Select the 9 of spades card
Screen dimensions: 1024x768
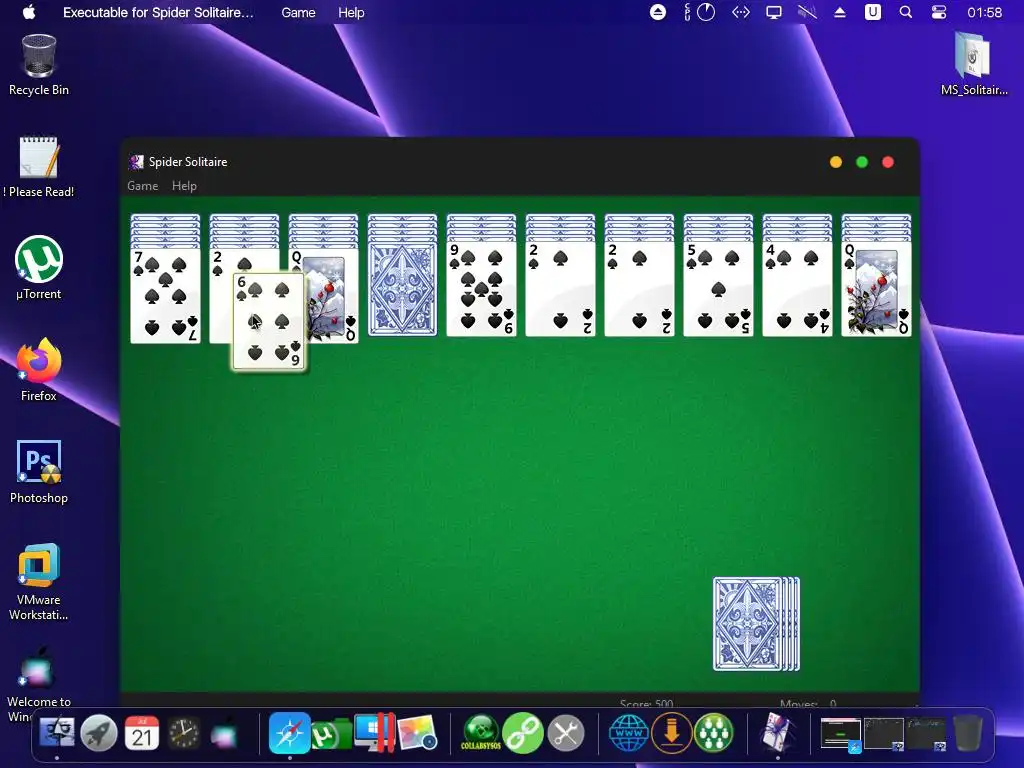point(481,289)
